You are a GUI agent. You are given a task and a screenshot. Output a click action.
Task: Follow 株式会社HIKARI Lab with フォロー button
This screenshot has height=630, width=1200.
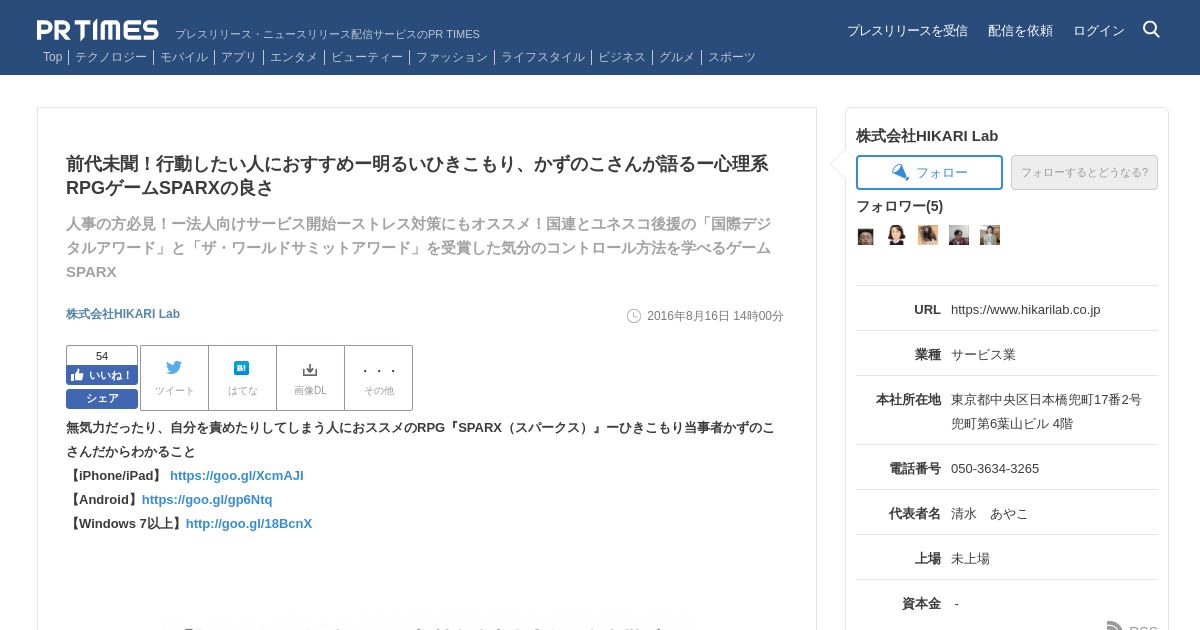[929, 172]
